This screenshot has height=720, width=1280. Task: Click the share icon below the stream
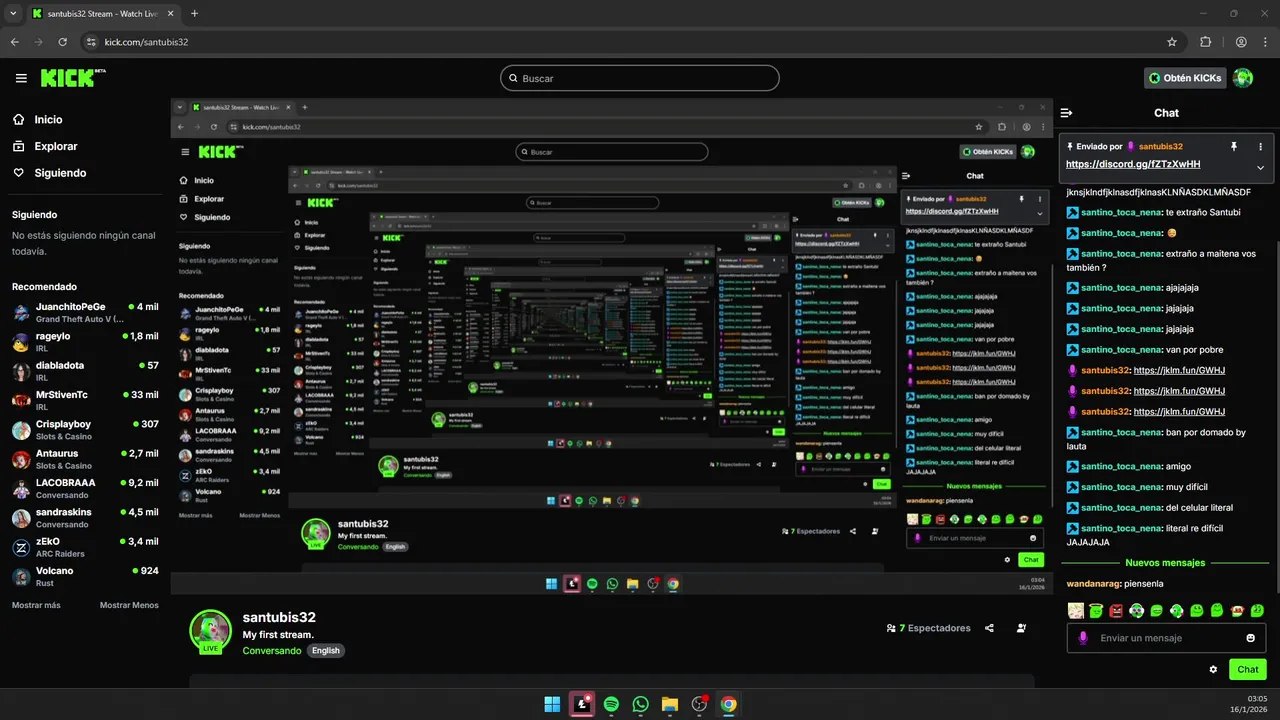[989, 628]
